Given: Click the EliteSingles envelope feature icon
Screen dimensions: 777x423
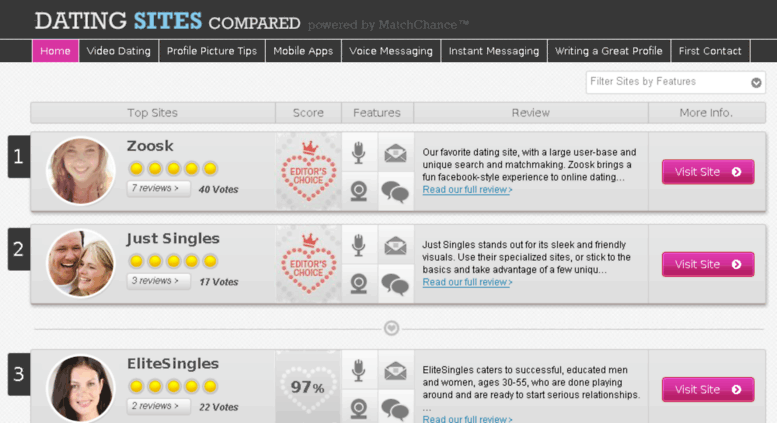Looking at the screenshot, I should pos(395,371).
